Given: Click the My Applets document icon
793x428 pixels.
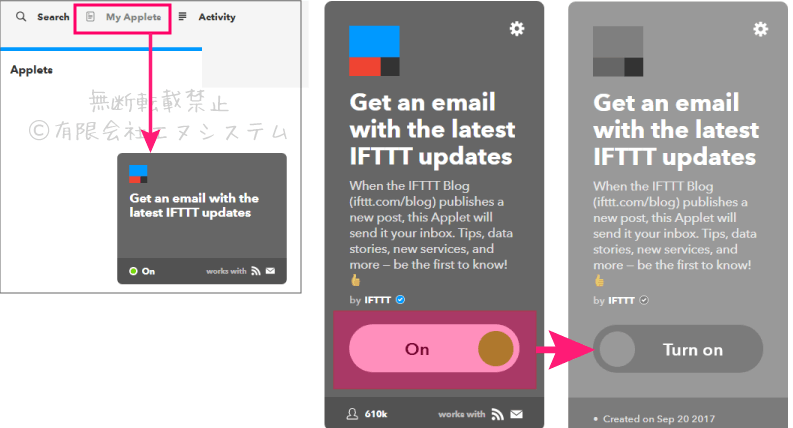Looking at the screenshot, I should pos(90,17).
